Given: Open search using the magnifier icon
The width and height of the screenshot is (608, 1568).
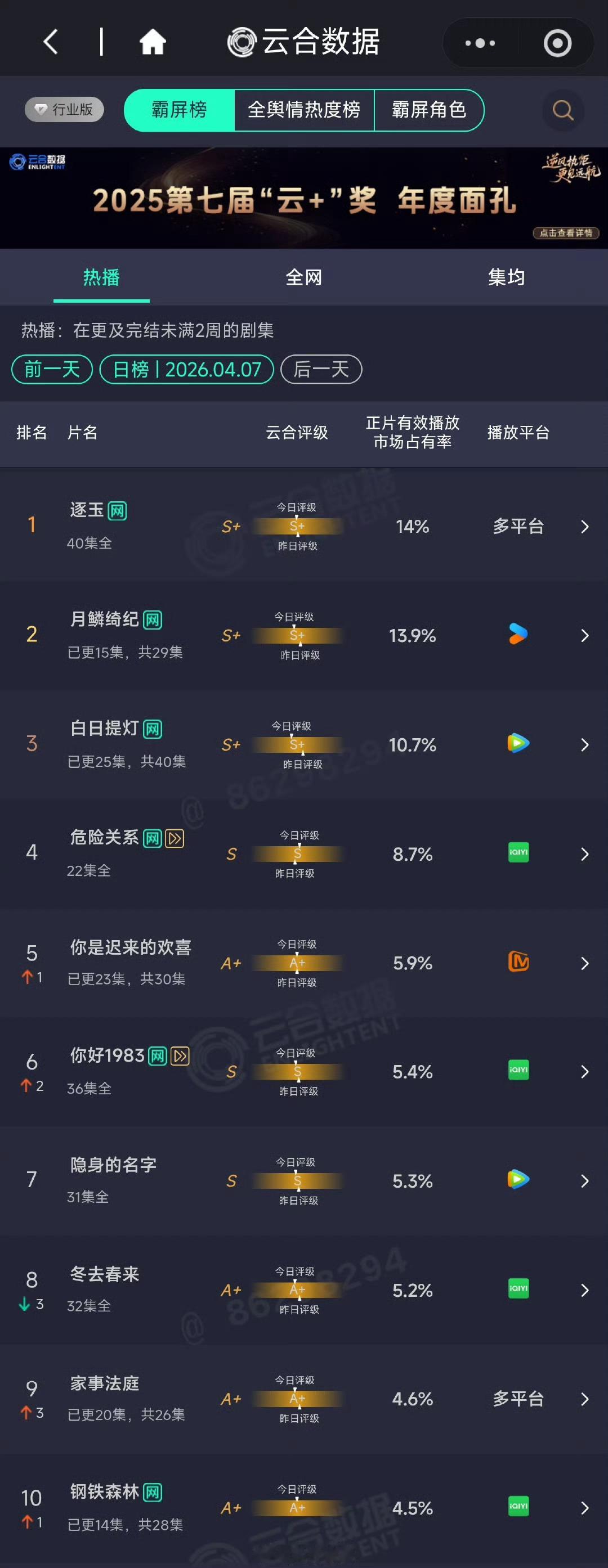Looking at the screenshot, I should 562,110.
